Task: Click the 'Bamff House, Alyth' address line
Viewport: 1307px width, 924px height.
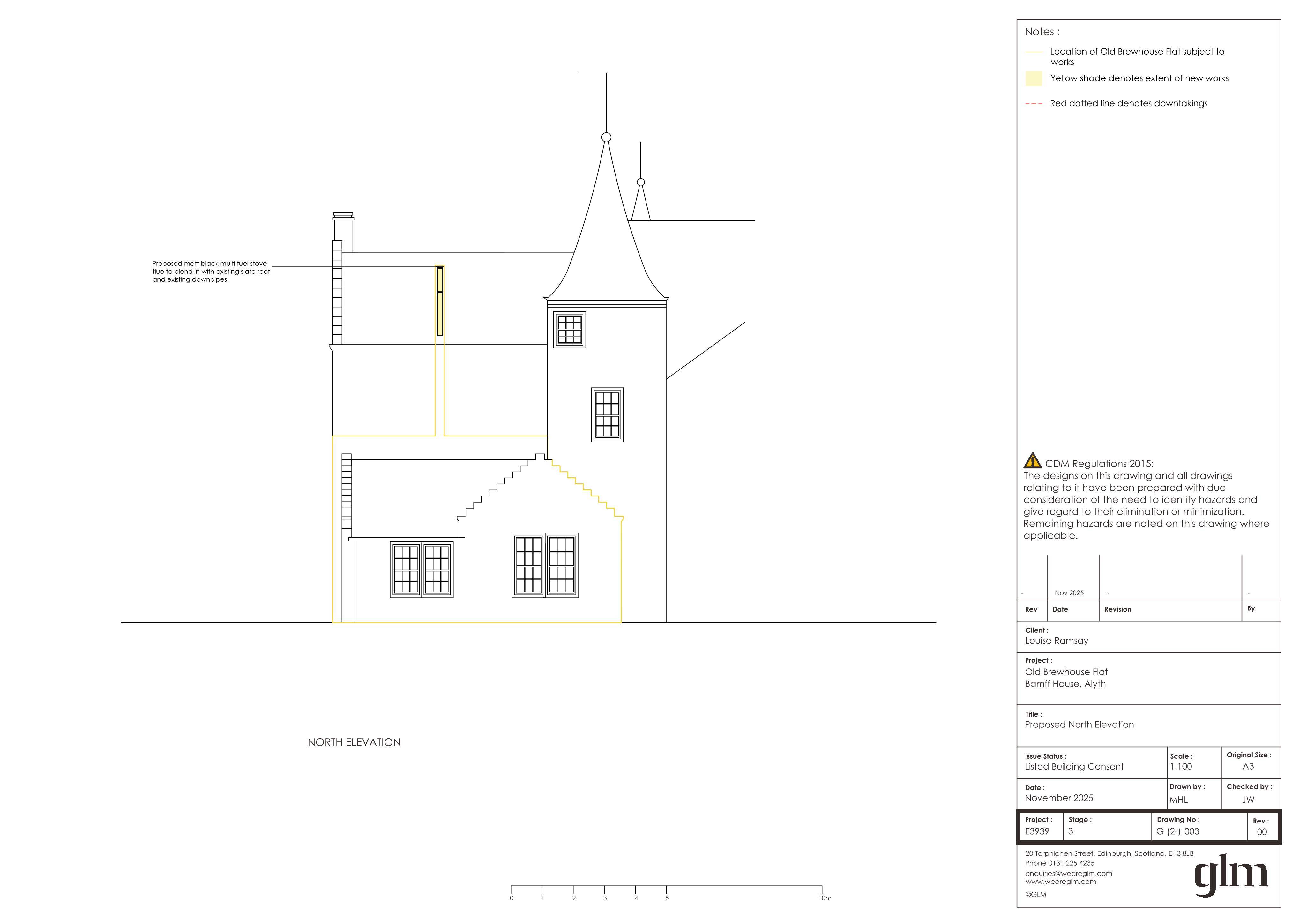Action: pyautogui.click(x=1065, y=684)
